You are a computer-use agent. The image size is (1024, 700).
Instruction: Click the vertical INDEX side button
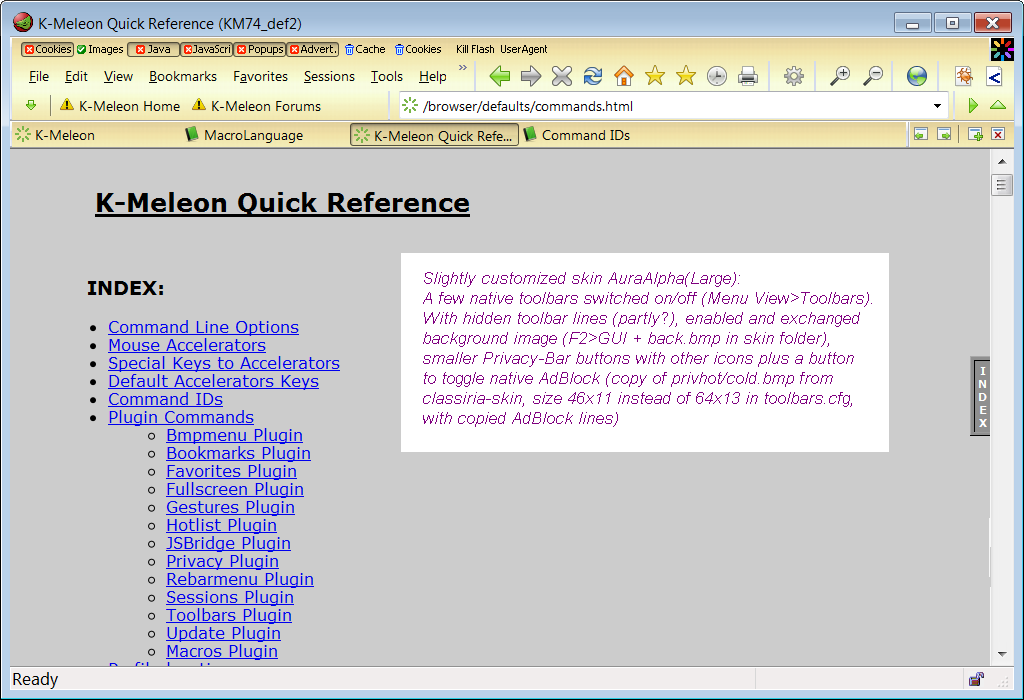pos(981,396)
